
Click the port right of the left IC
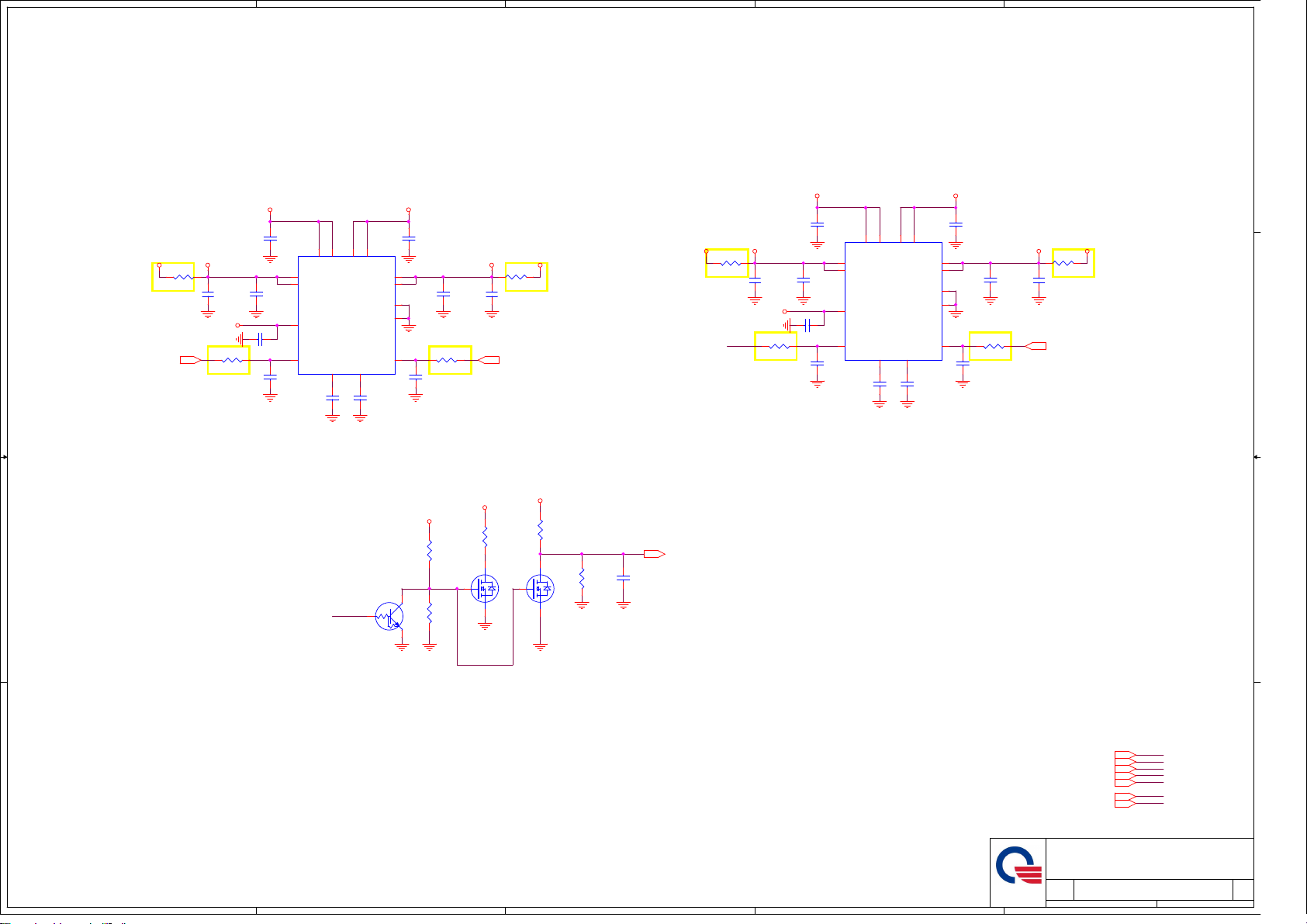[x=489, y=360]
